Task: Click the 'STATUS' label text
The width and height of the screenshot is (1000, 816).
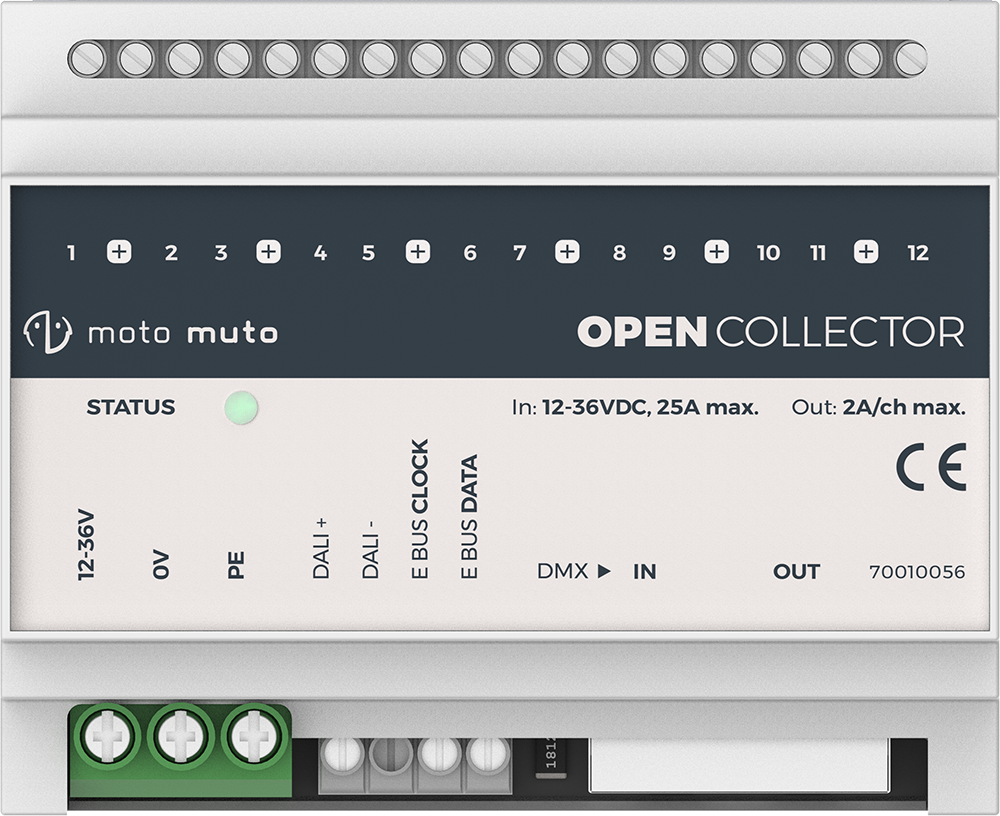Action: pyautogui.click(x=131, y=407)
